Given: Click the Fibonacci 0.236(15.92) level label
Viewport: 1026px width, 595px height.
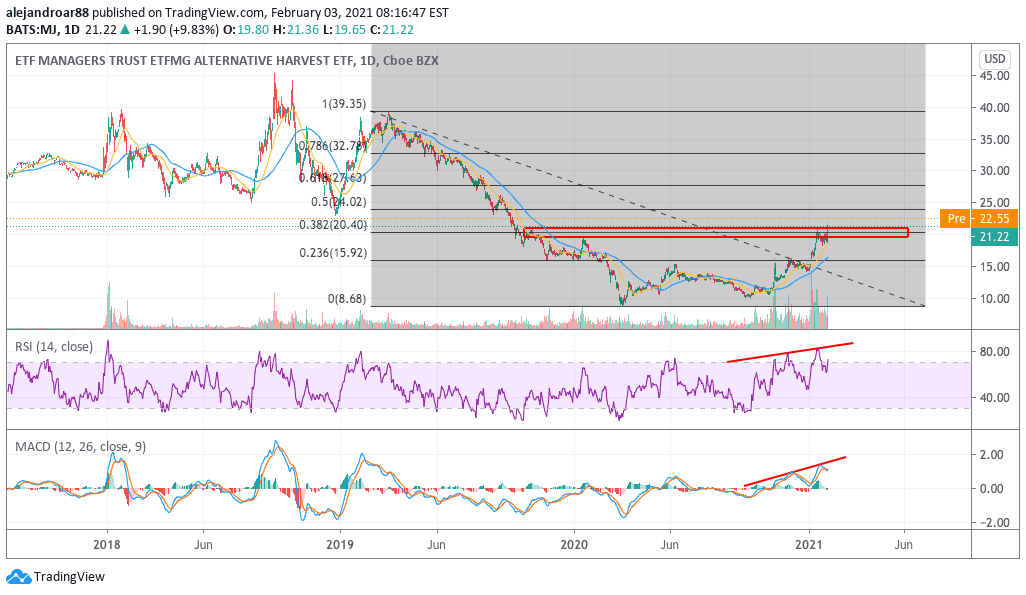Looking at the screenshot, I should click(x=332, y=253).
